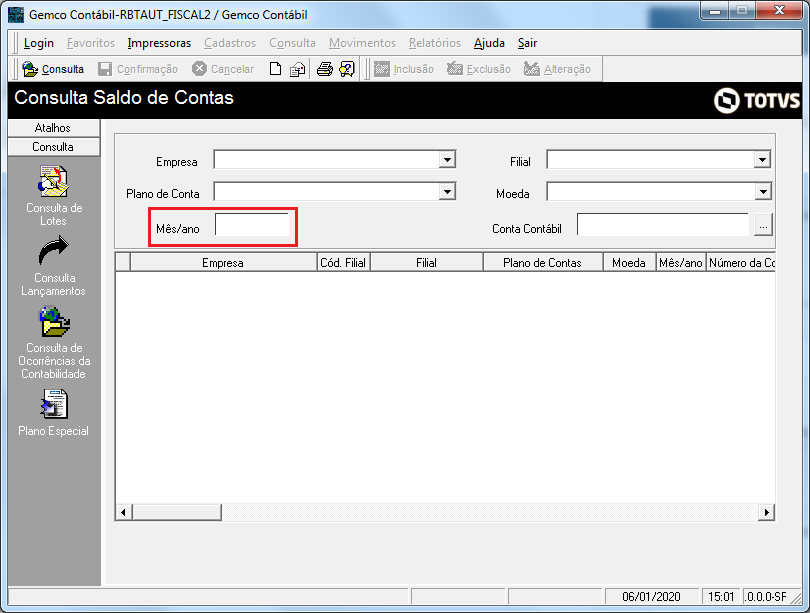
Task: Open Consulta de Ocorrências da Contabilidade icon
Action: pyautogui.click(x=54, y=321)
